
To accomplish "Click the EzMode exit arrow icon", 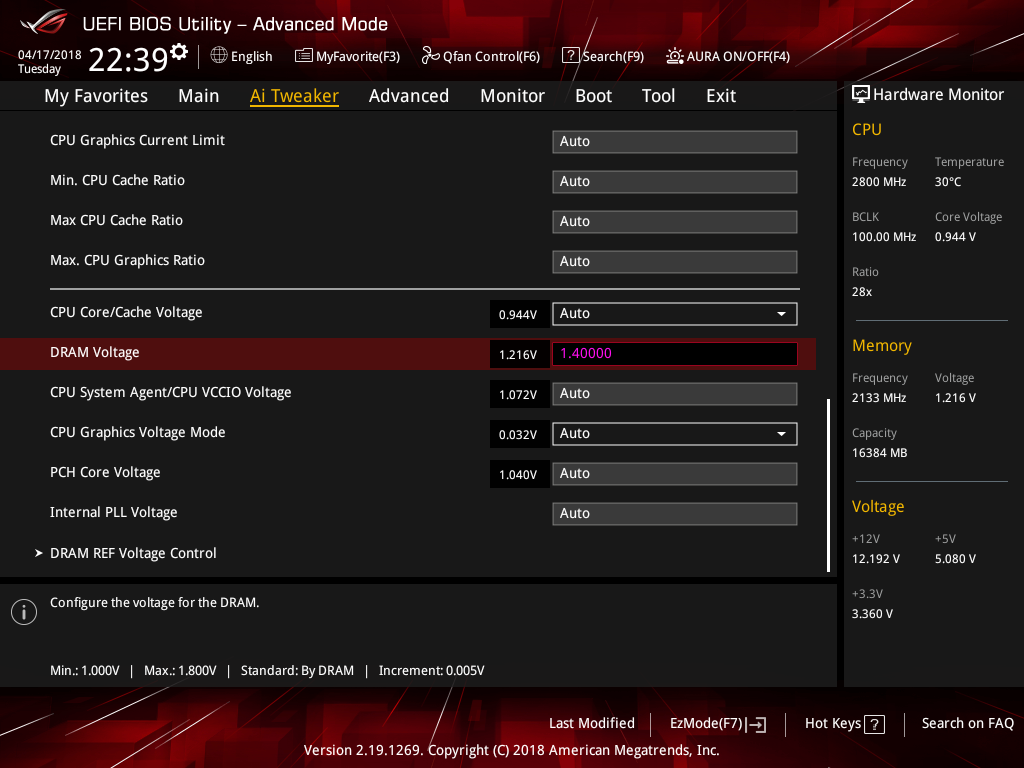I will click(x=756, y=724).
